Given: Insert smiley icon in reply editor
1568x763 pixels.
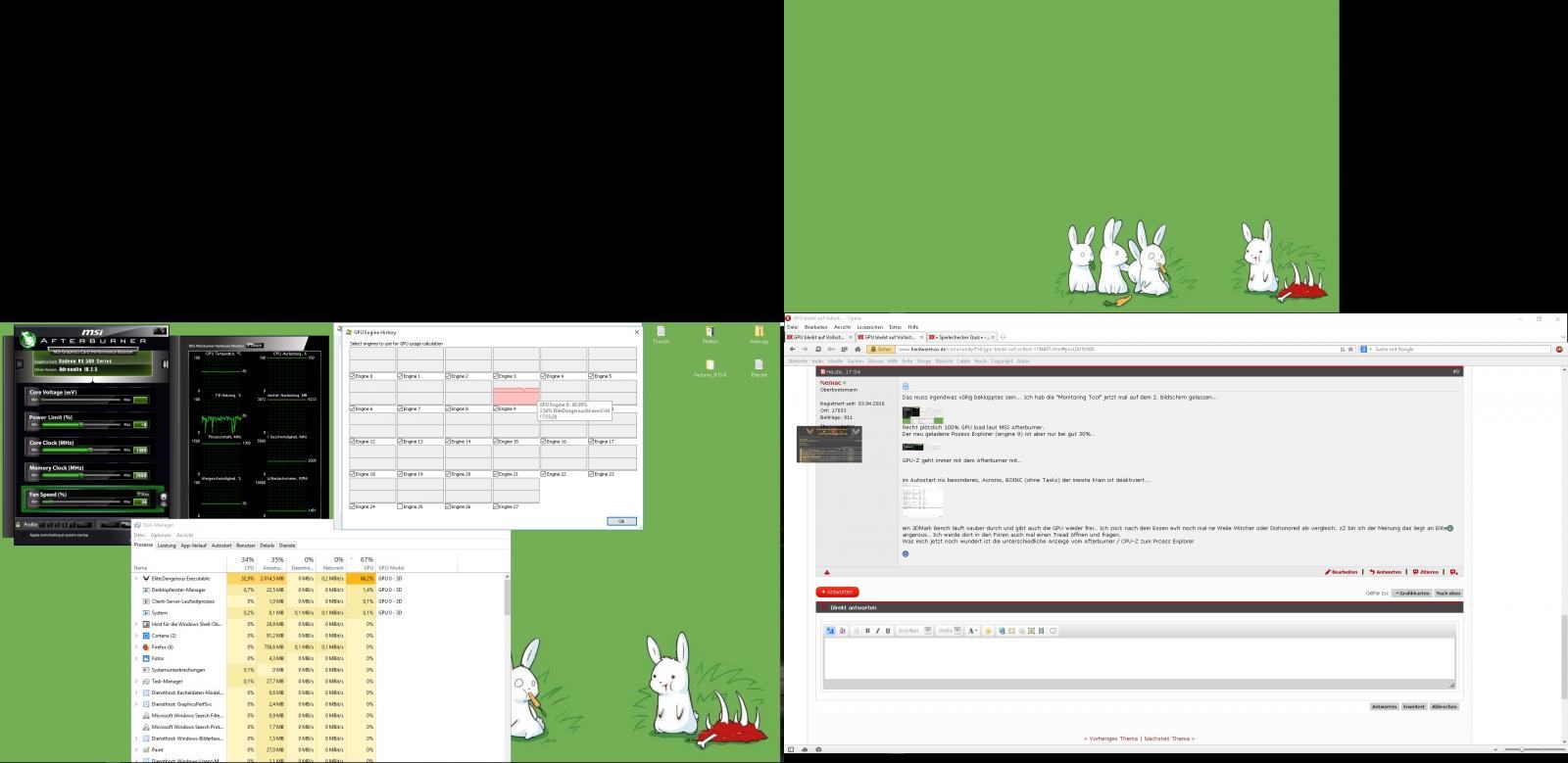Looking at the screenshot, I should [x=988, y=631].
